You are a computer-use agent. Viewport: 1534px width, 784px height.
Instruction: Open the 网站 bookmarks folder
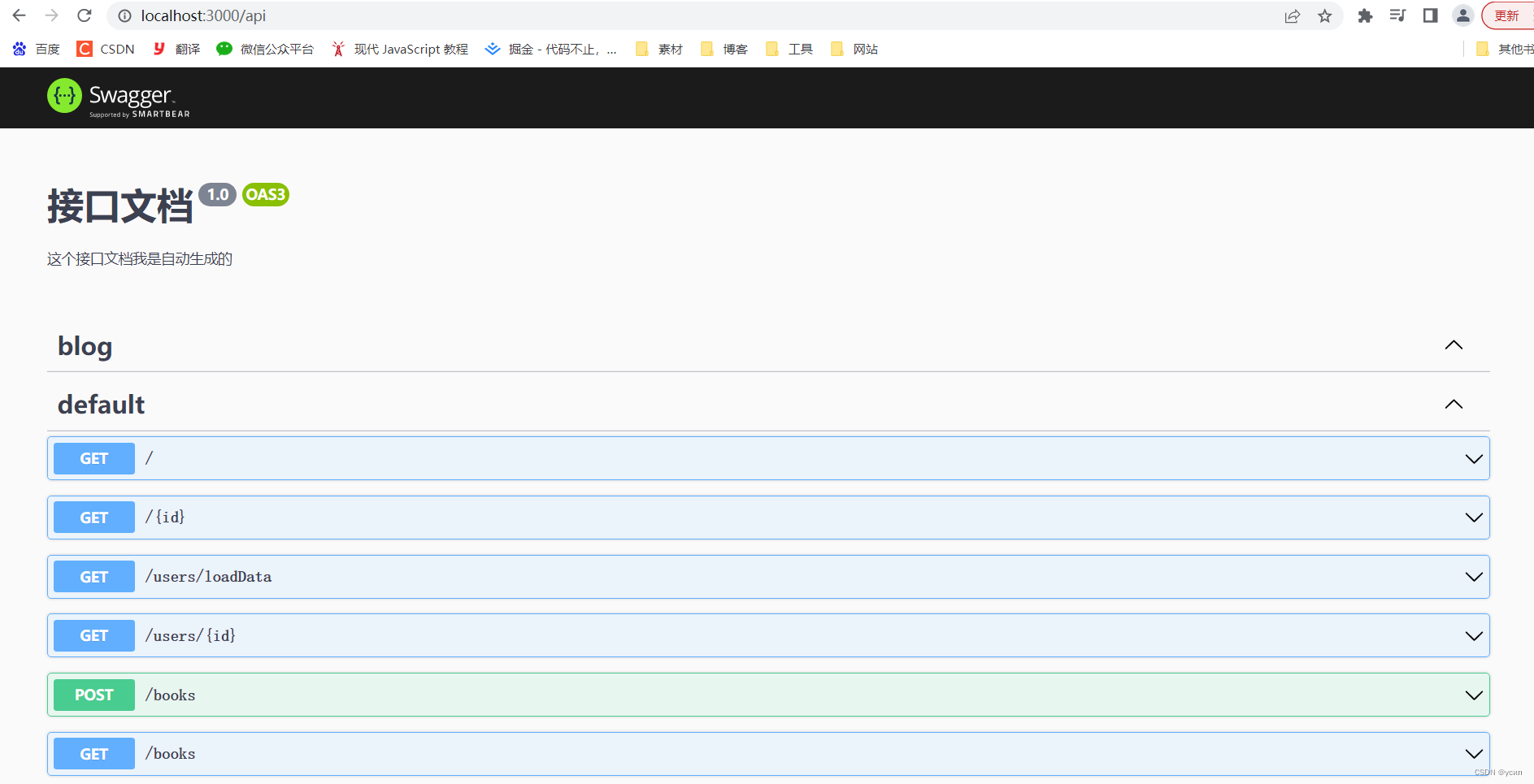[854, 50]
